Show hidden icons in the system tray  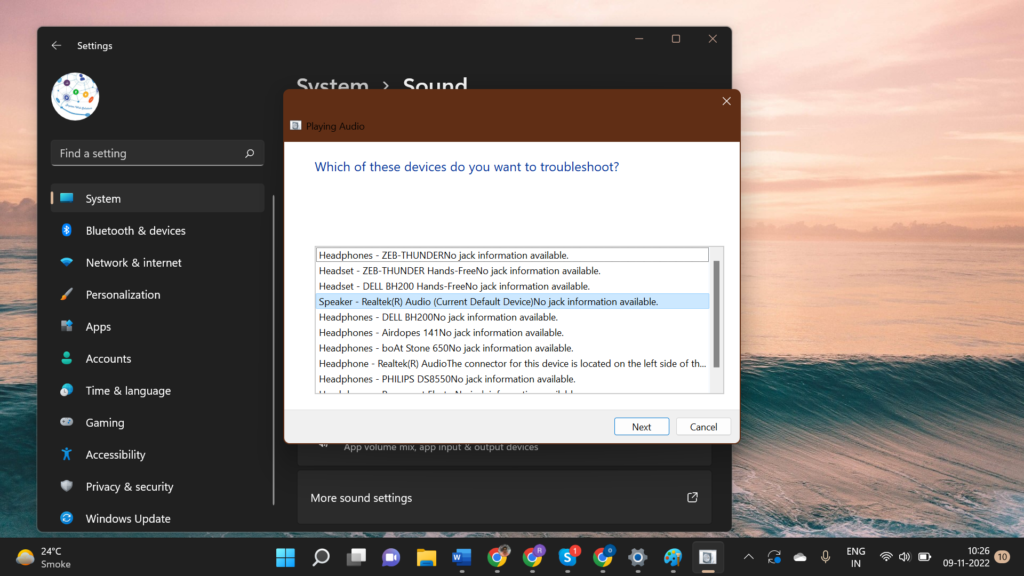pyautogui.click(x=748, y=557)
